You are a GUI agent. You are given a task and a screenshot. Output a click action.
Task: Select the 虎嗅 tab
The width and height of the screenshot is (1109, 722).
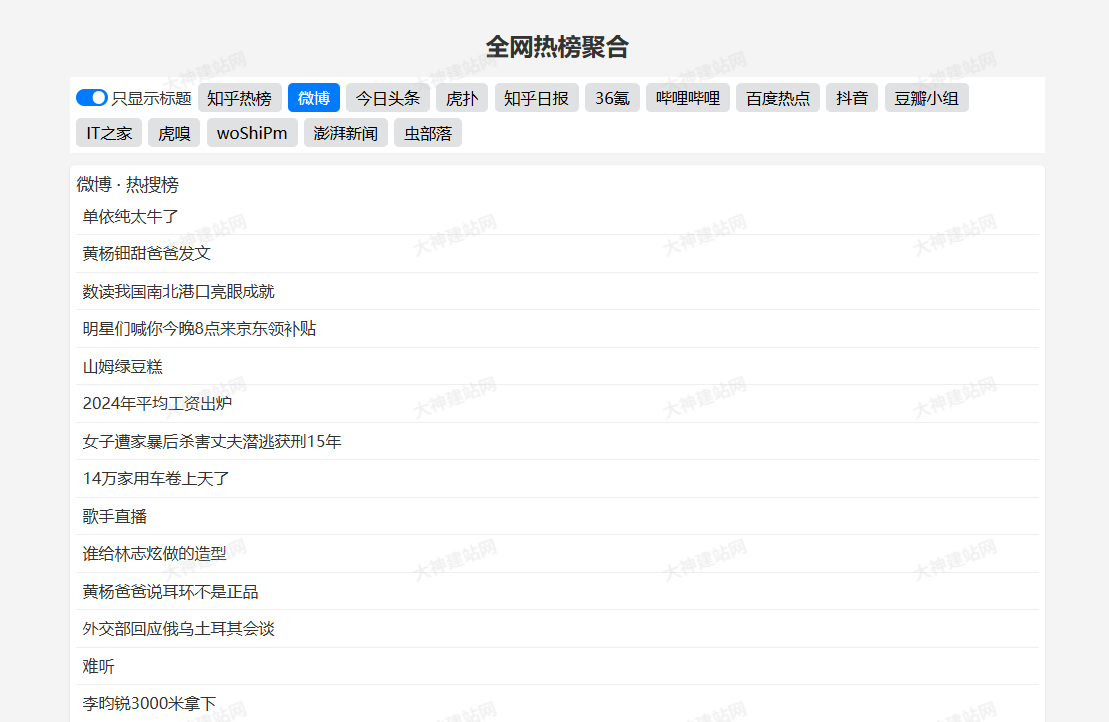tap(174, 133)
